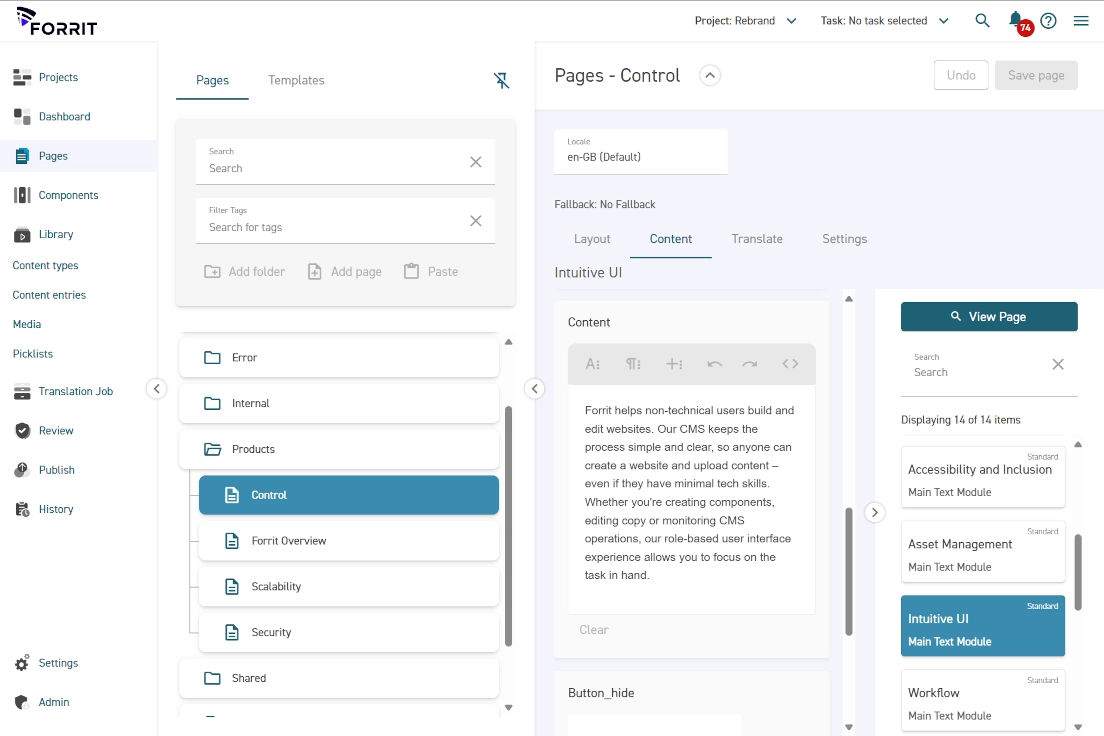1104x736 pixels.
Task: Open search from the top bar
Action: pyautogui.click(x=982, y=19)
